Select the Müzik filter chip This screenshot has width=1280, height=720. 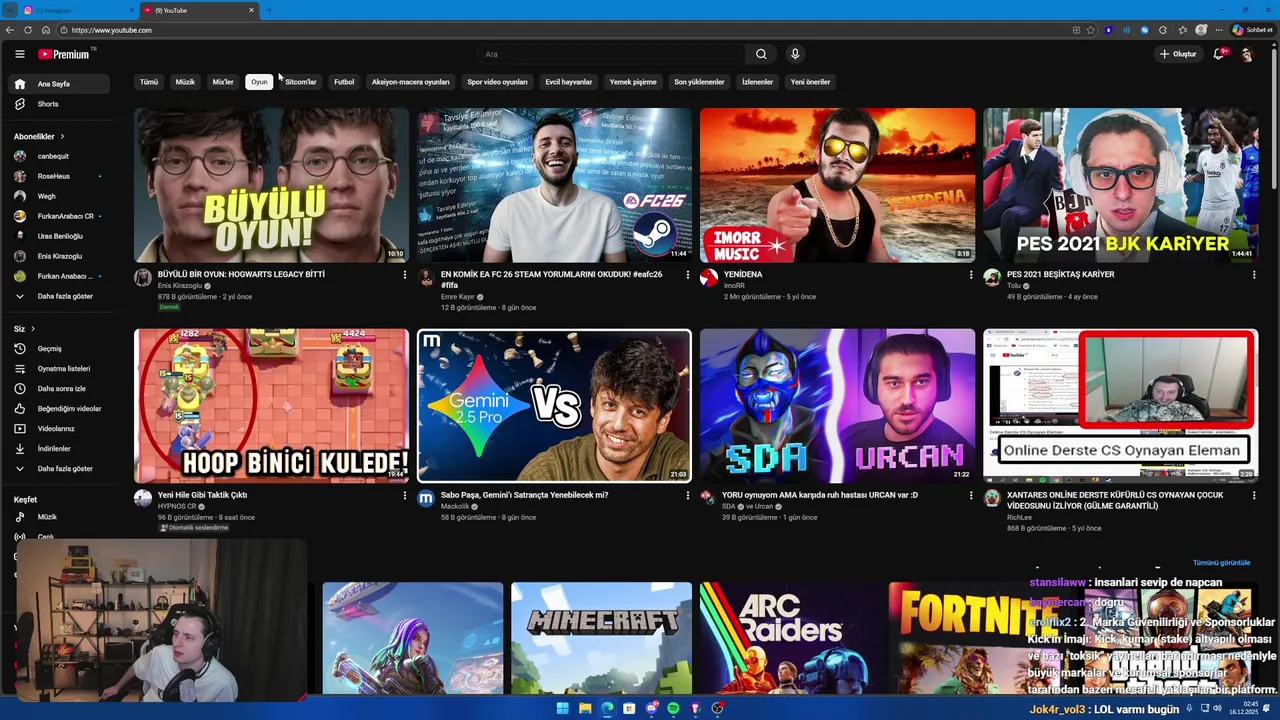pos(185,82)
